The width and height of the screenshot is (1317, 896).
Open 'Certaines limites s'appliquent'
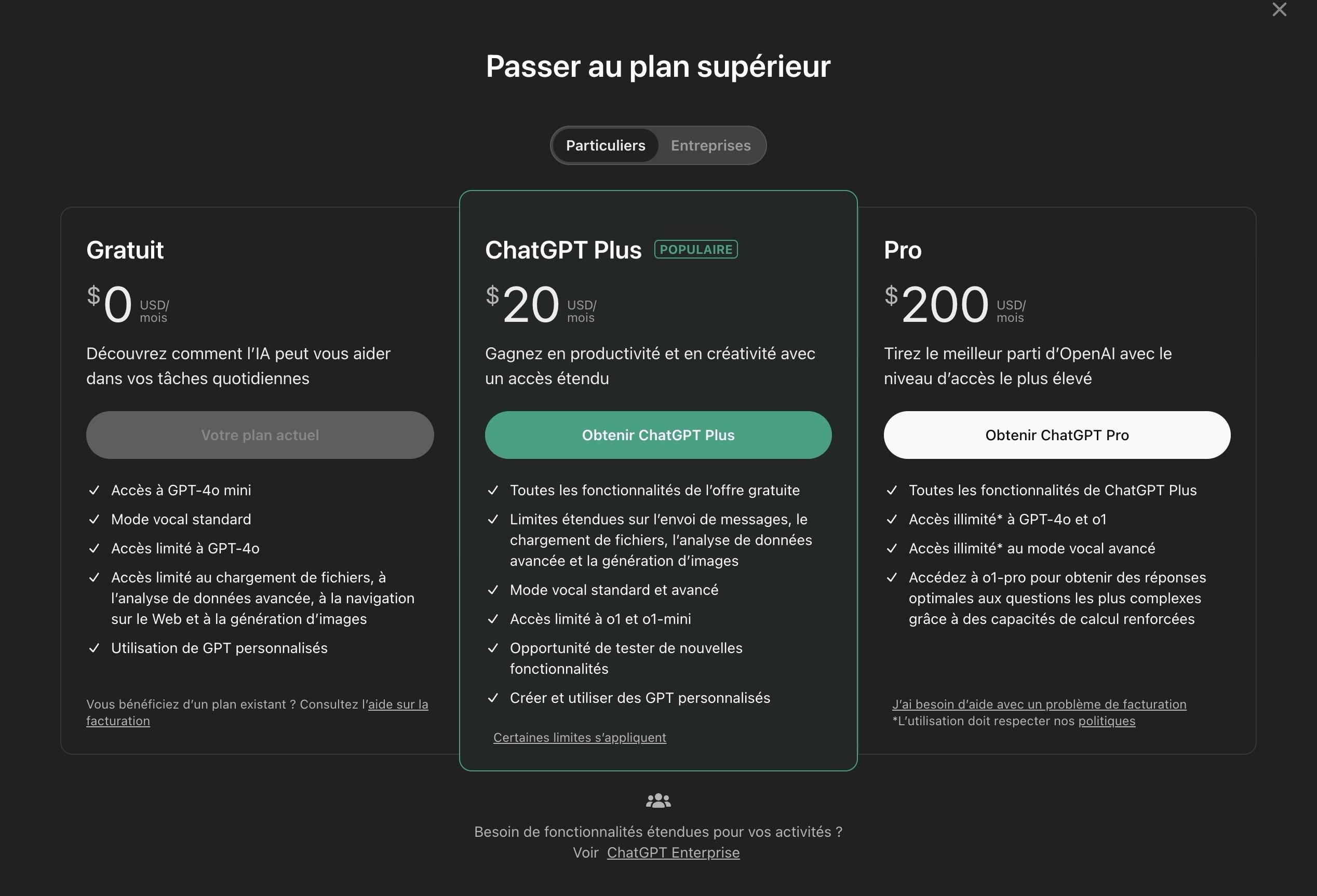pos(579,738)
